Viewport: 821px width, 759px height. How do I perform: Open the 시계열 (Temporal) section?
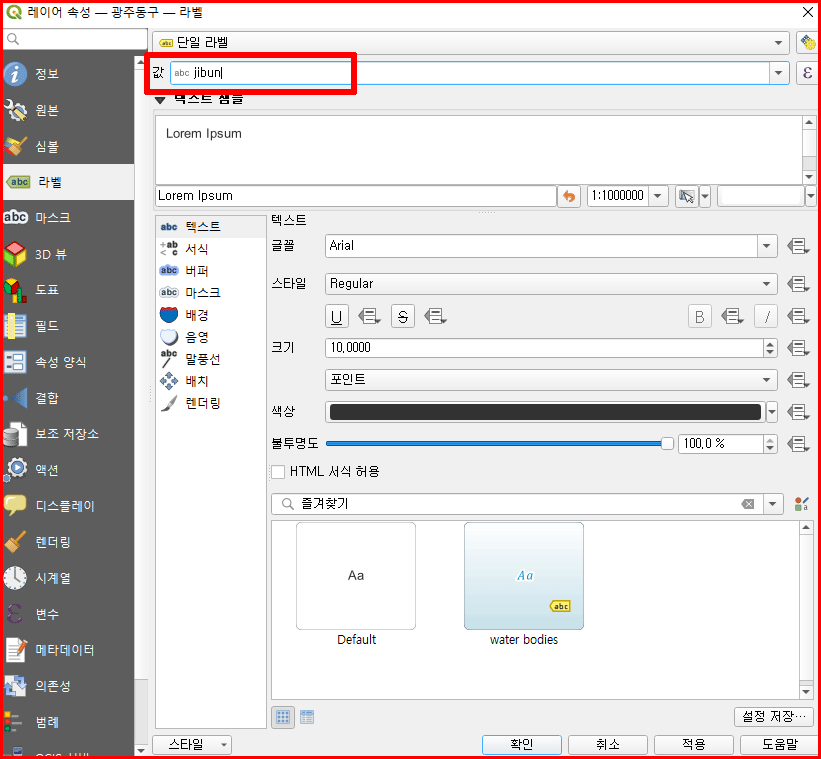coord(68,578)
